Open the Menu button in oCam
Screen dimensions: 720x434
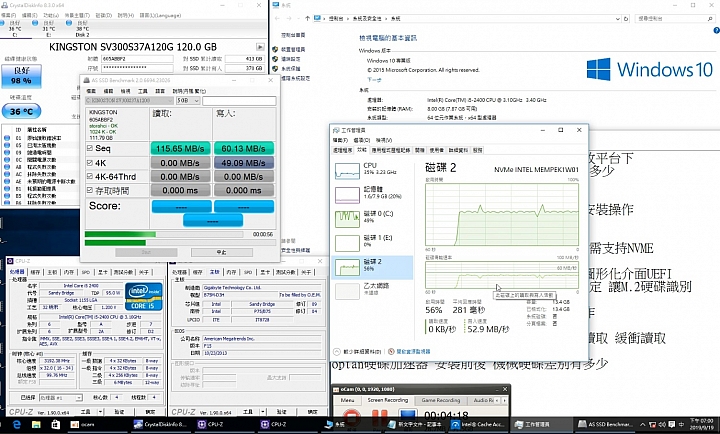click(x=347, y=400)
